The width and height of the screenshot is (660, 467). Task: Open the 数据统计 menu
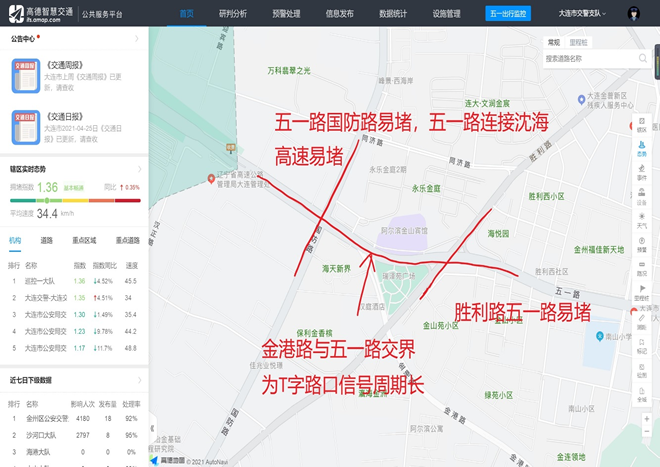coord(393,14)
